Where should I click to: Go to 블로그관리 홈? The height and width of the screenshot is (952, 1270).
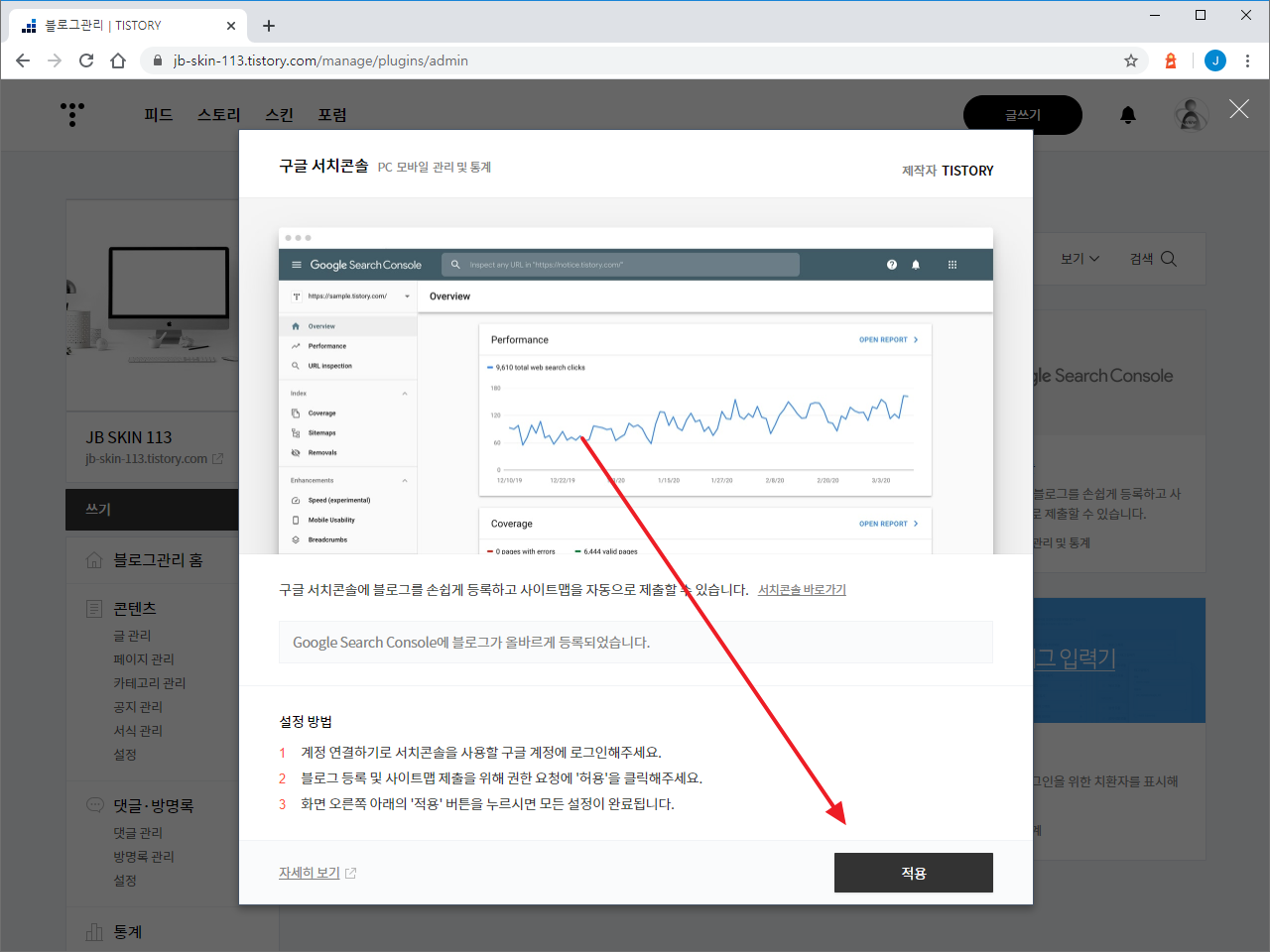tap(158, 560)
